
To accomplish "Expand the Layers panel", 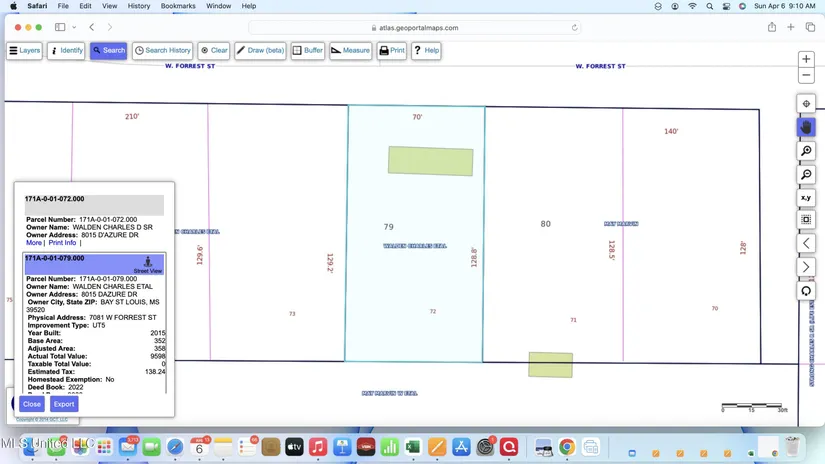I will (25, 50).
